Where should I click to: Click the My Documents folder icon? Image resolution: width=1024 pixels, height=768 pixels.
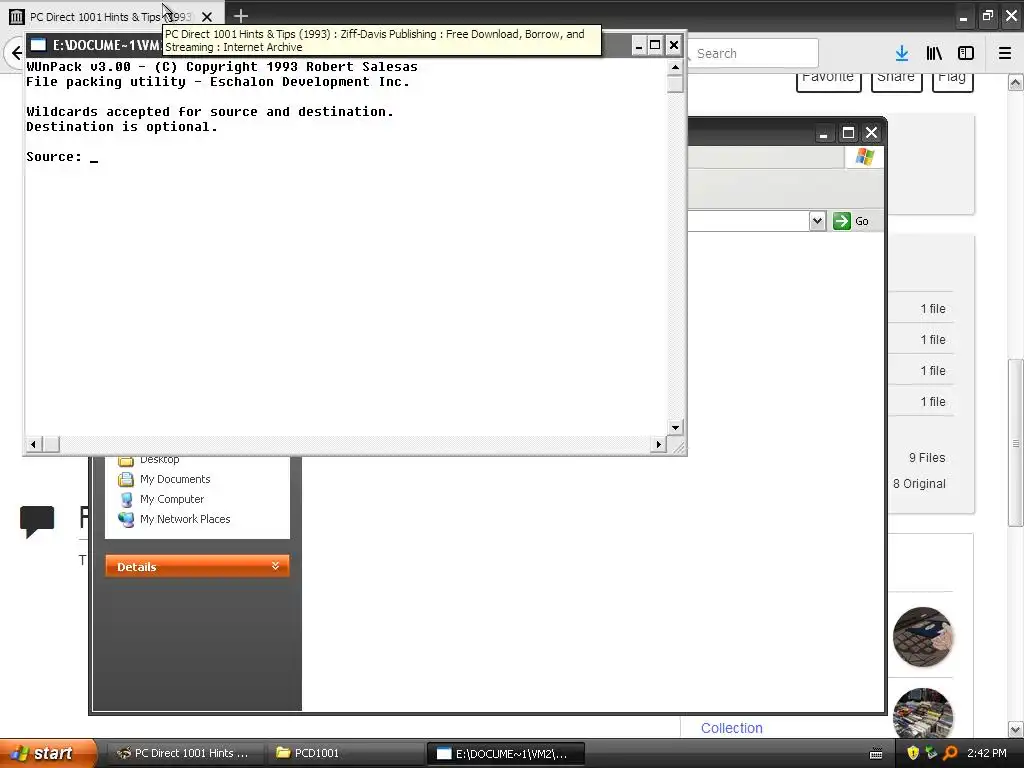pyautogui.click(x=126, y=479)
